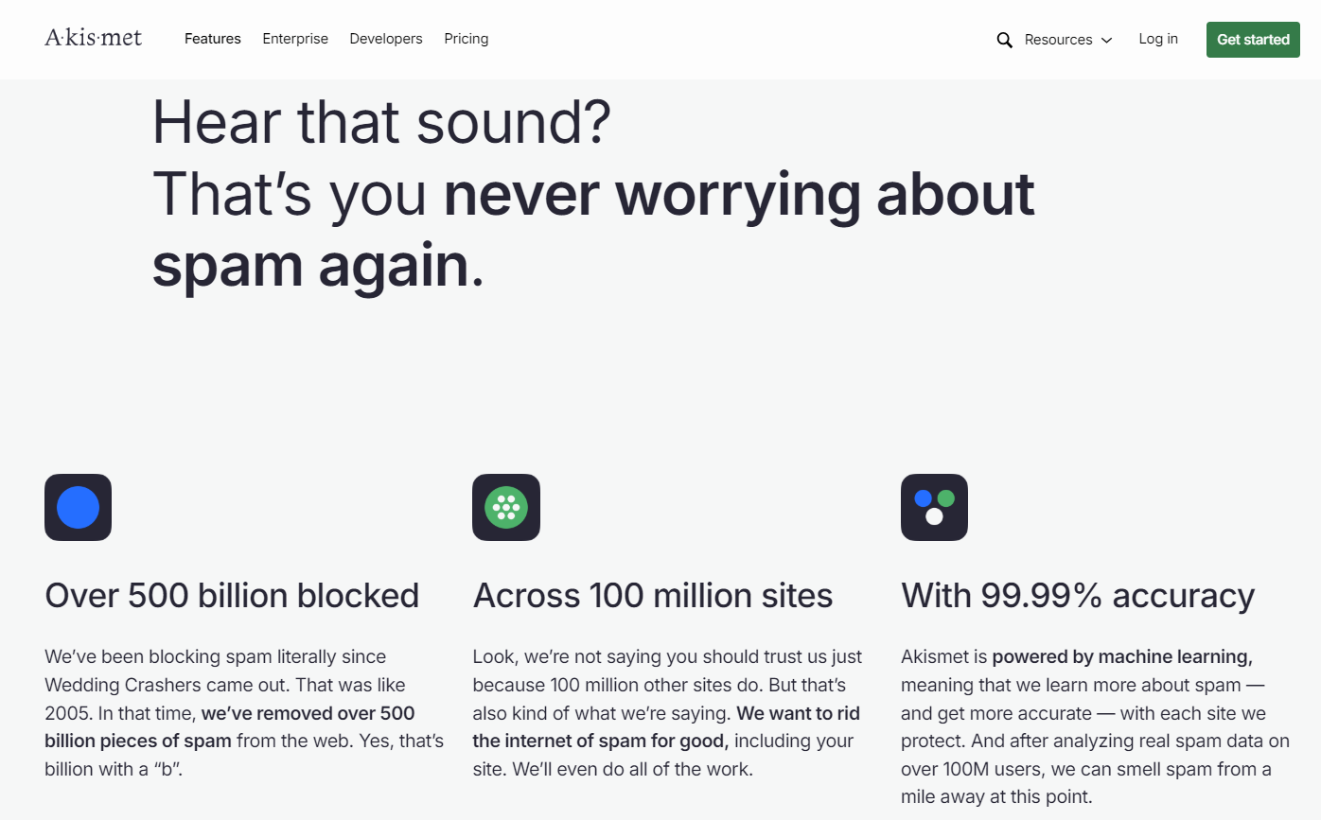The height and width of the screenshot is (820, 1321).
Task: Select Developers in the navigation
Action: pos(386,39)
